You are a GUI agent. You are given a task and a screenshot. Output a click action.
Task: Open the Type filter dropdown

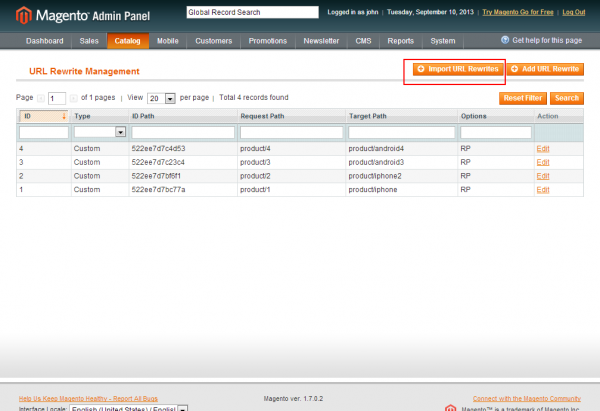pyautogui.click(x=120, y=132)
